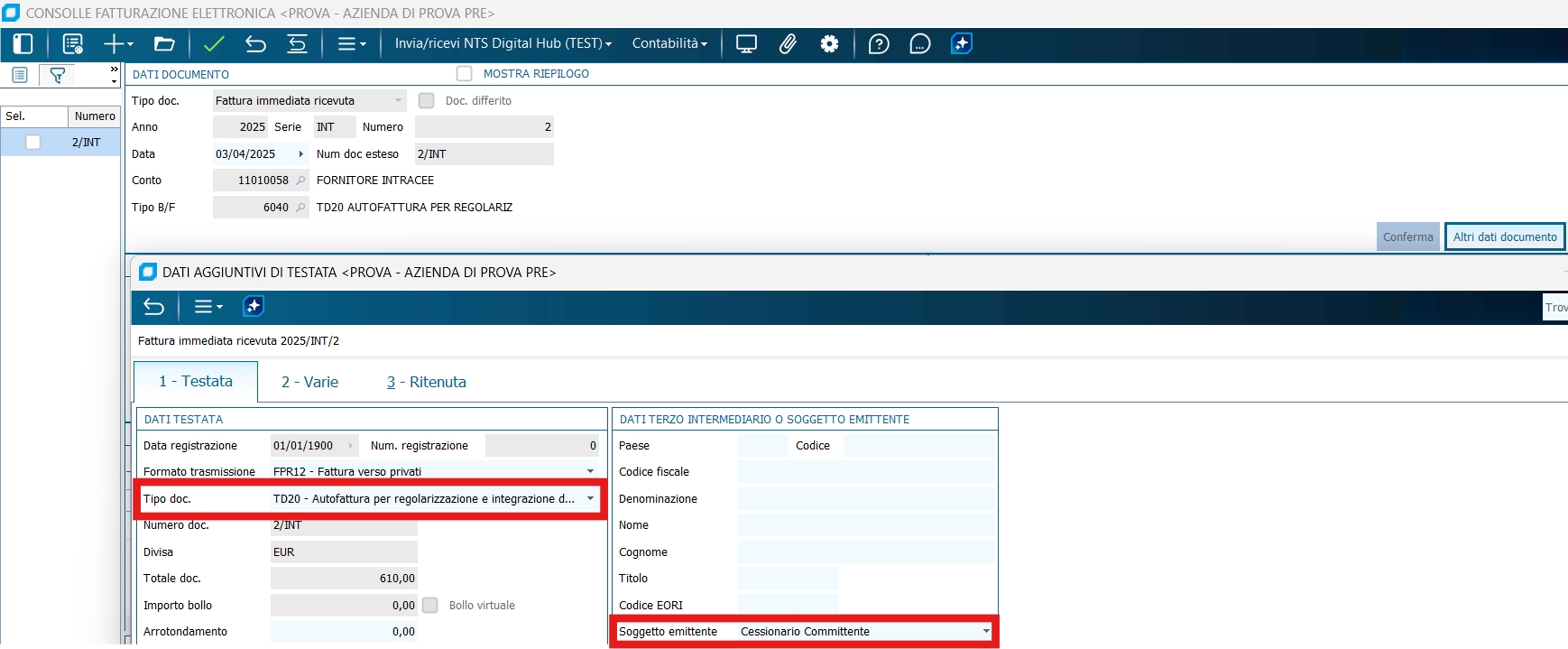
Task: Open the Tipo doc. TD20 Autofattura dropdown
Action: (591, 499)
